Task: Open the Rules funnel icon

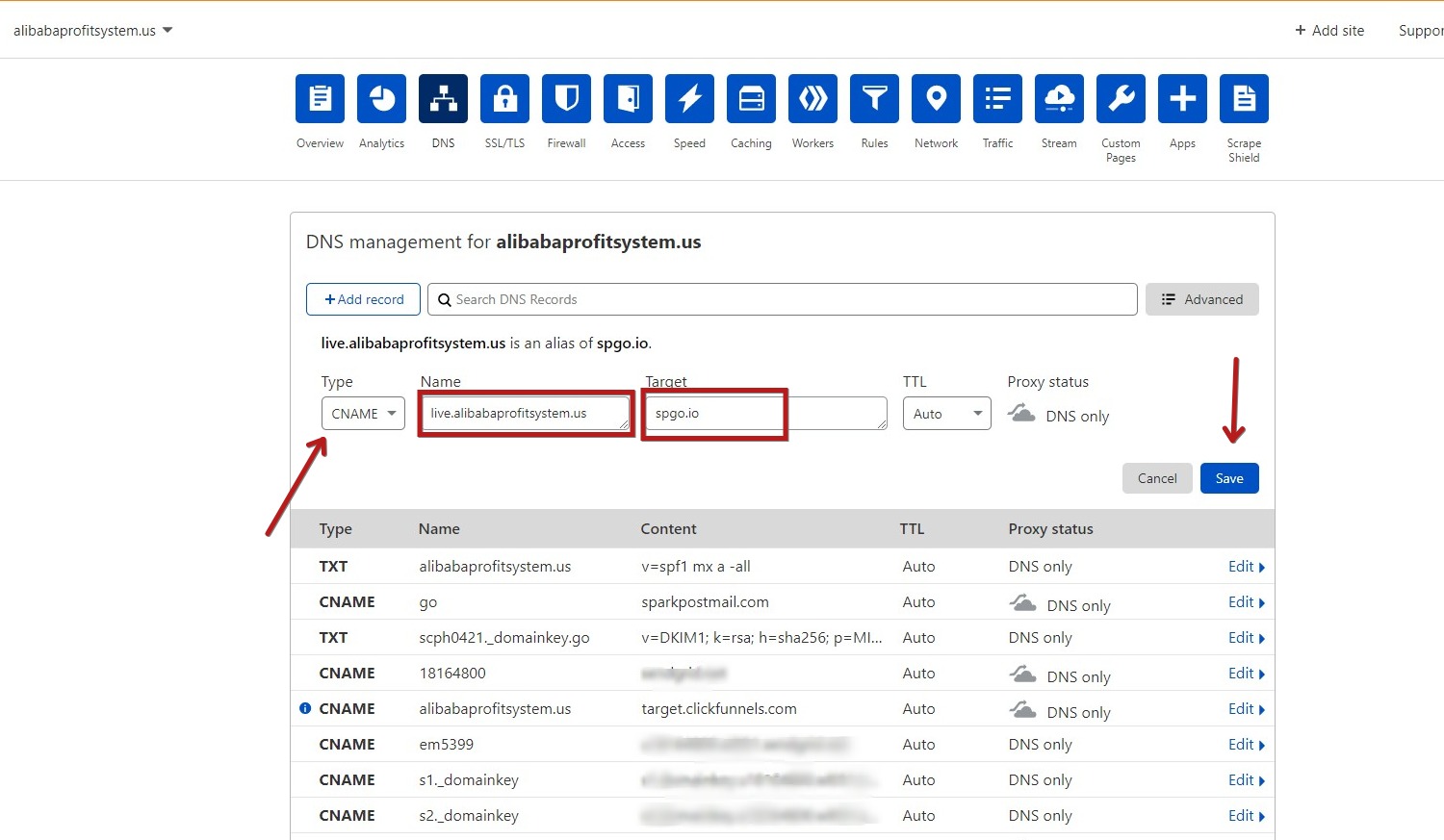Action: tap(874, 98)
